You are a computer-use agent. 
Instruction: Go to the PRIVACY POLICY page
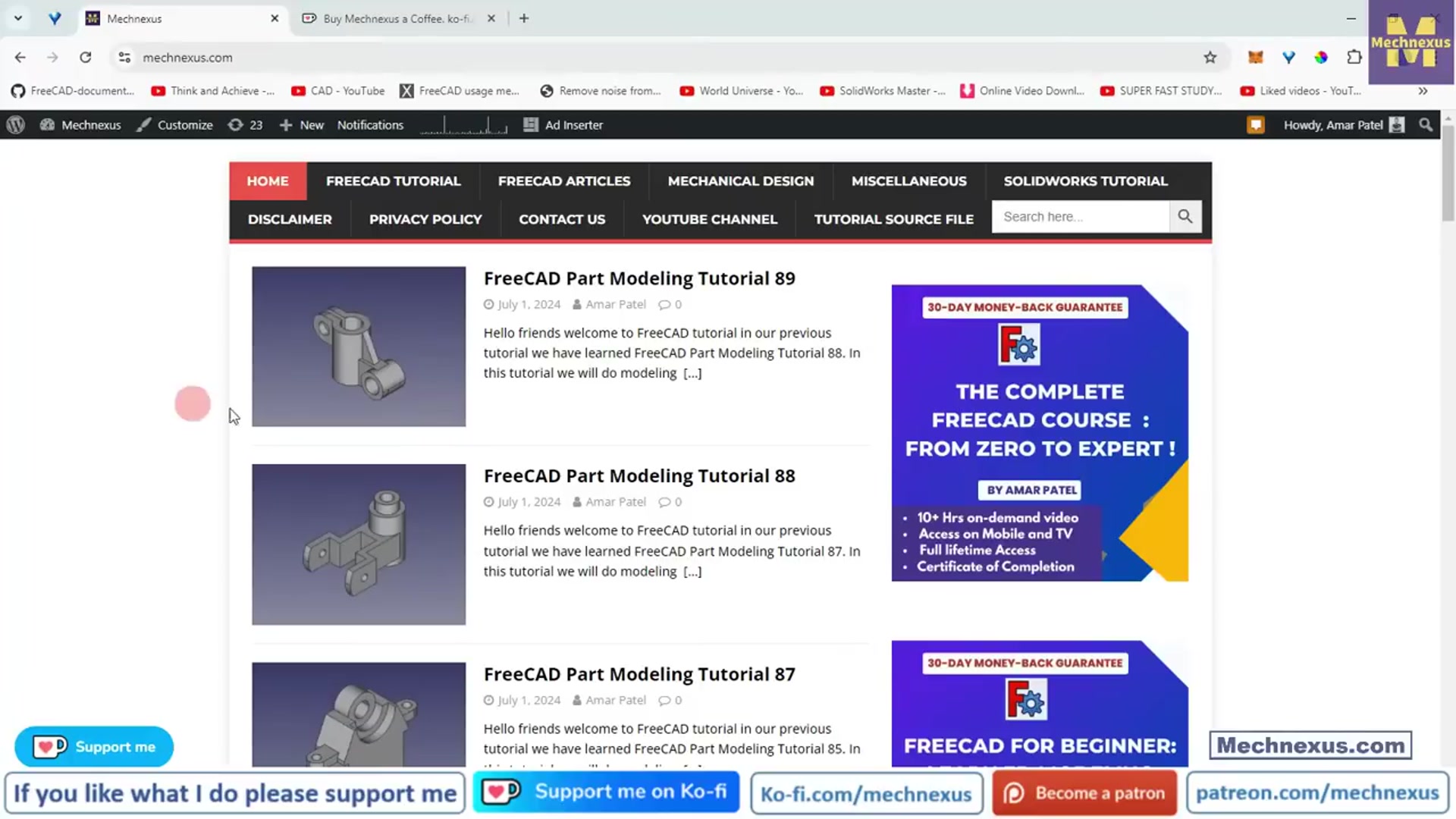425,219
